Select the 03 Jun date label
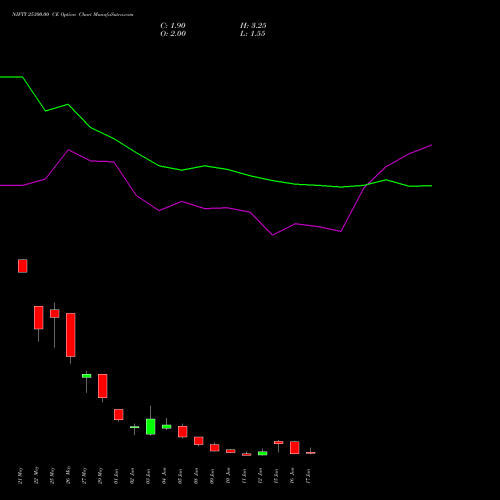 pyautogui.click(x=149, y=476)
